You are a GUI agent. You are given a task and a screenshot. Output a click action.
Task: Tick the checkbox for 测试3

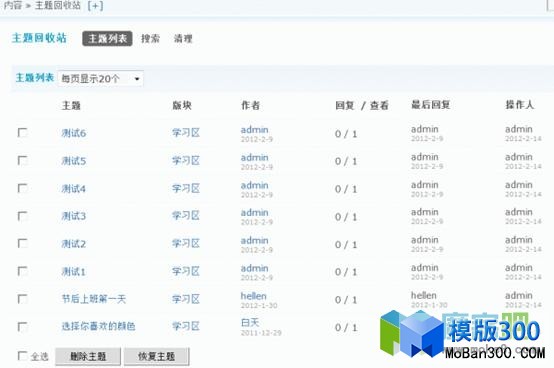click(22, 216)
